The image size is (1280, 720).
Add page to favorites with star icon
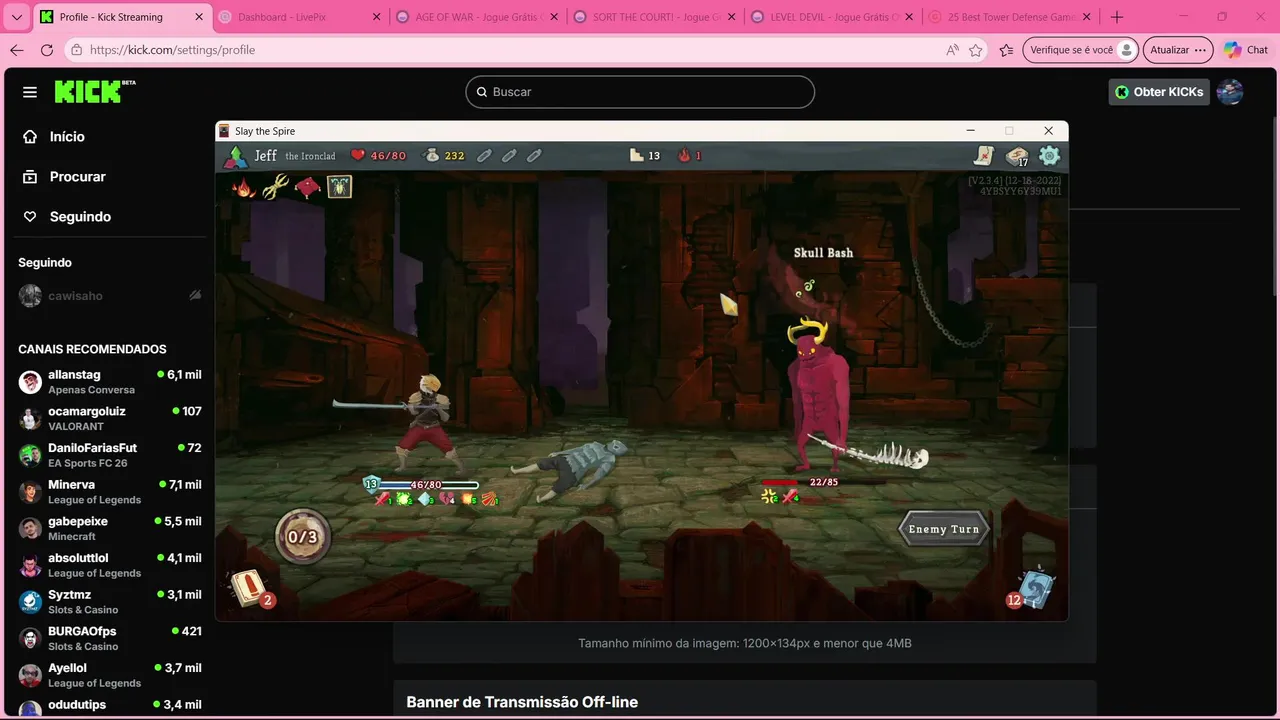(x=976, y=50)
